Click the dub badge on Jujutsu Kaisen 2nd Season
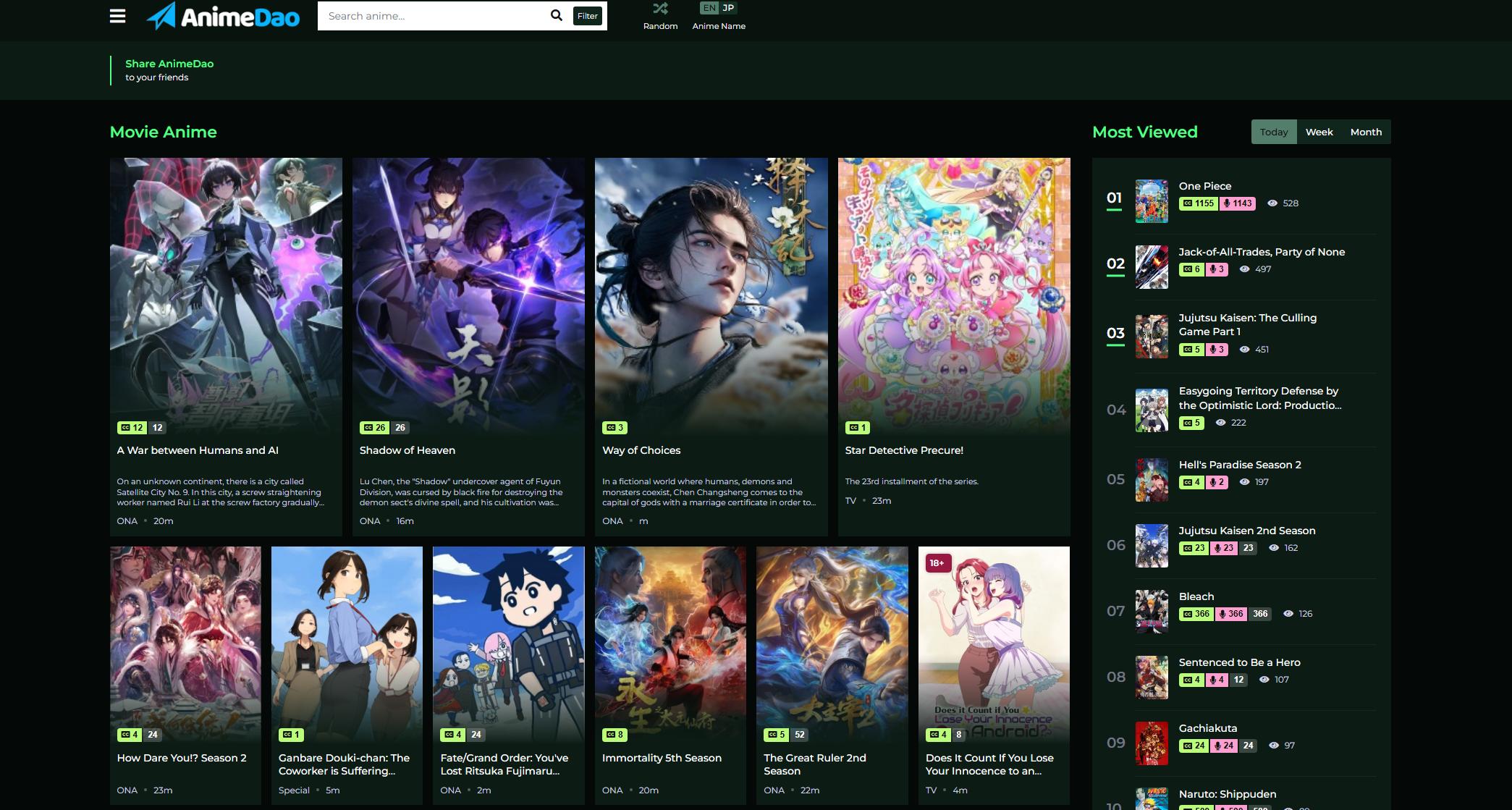Viewport: 1512px width, 810px height. coord(1224,548)
